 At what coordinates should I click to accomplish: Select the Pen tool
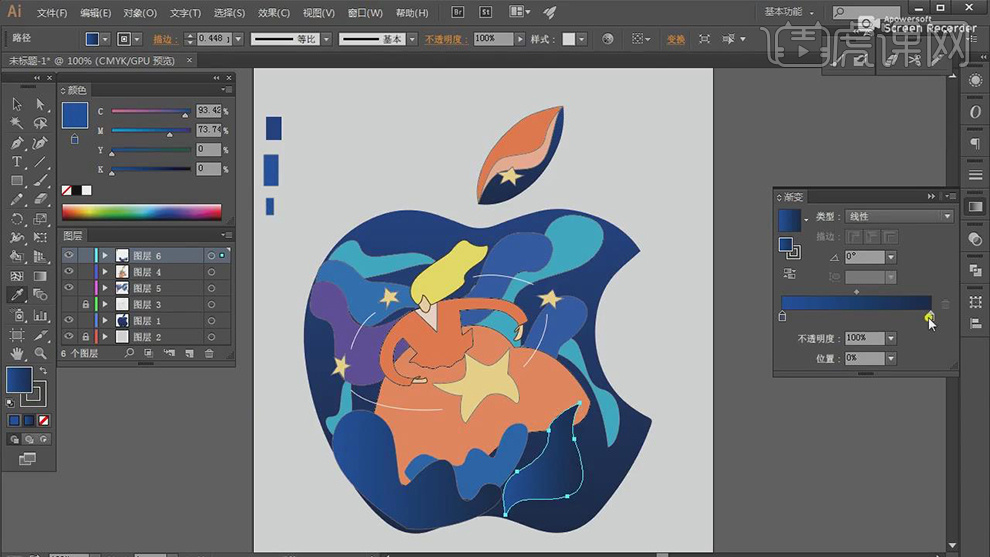17,143
